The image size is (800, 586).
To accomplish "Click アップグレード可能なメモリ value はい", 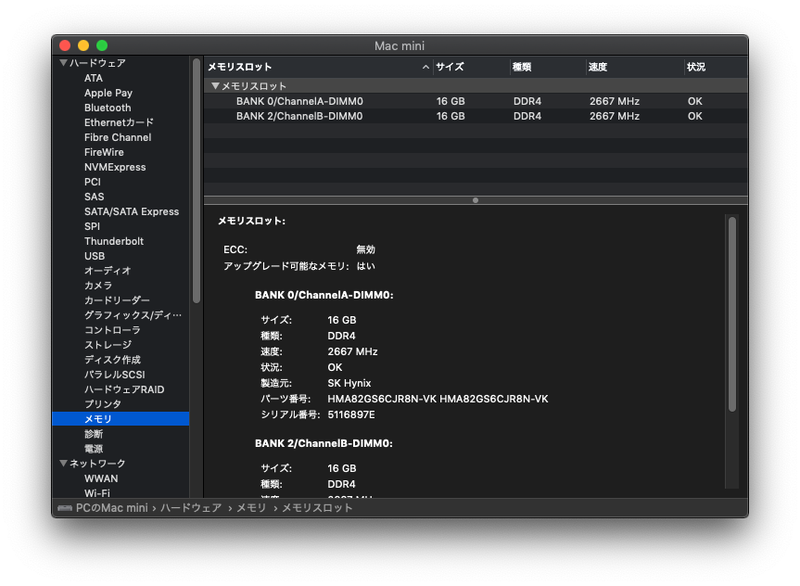I will (366, 266).
